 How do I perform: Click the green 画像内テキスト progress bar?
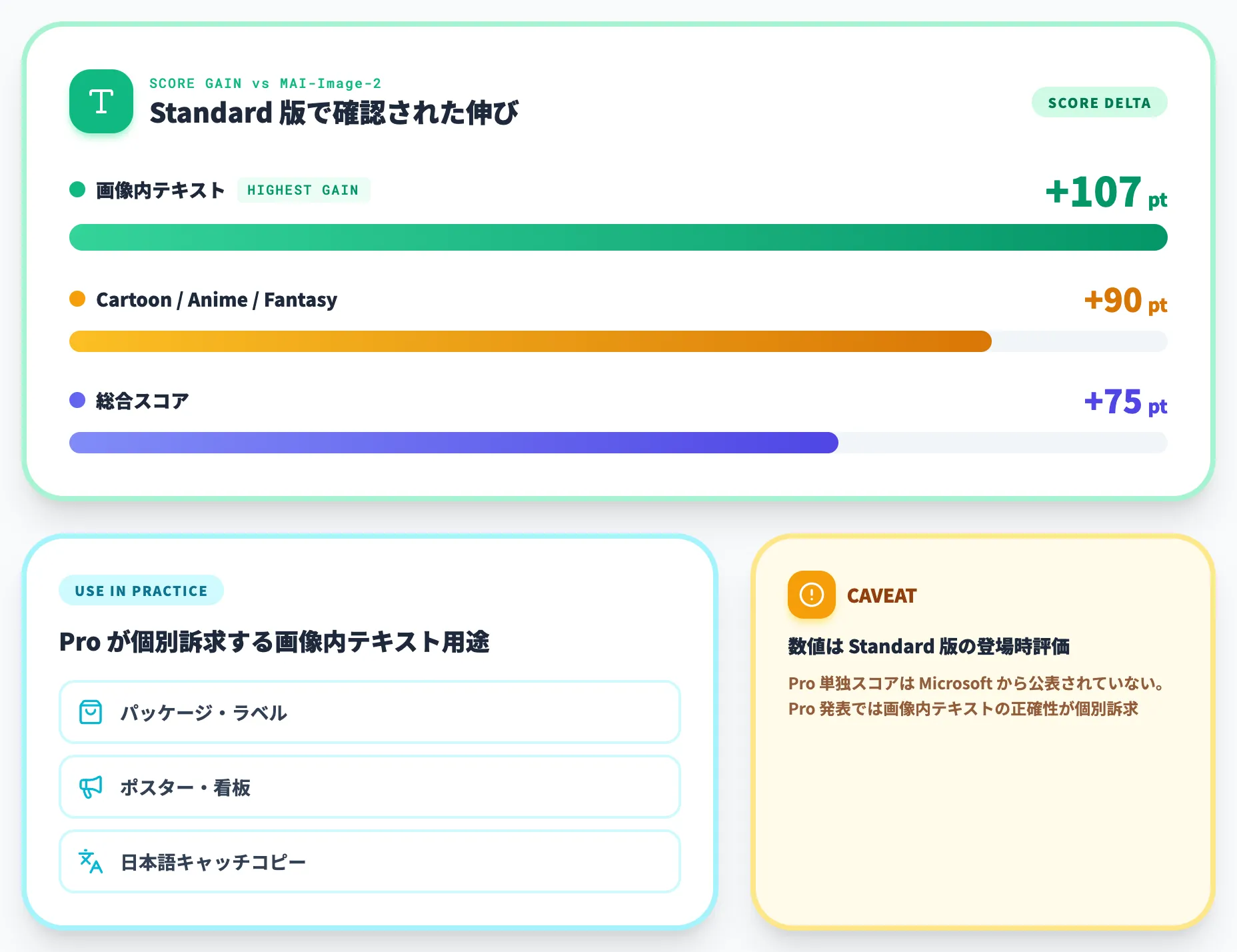point(618,237)
